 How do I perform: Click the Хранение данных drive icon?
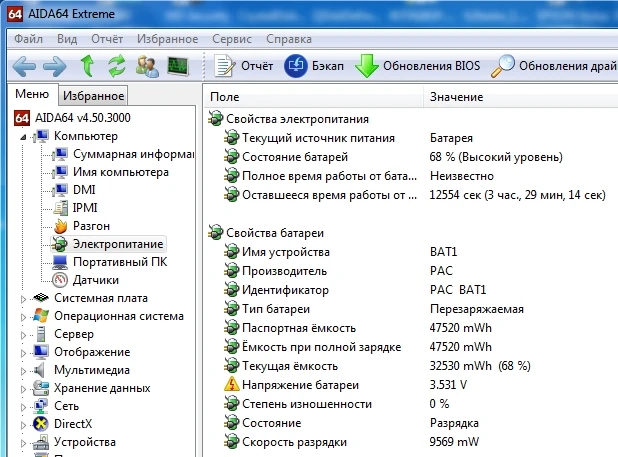(41, 388)
